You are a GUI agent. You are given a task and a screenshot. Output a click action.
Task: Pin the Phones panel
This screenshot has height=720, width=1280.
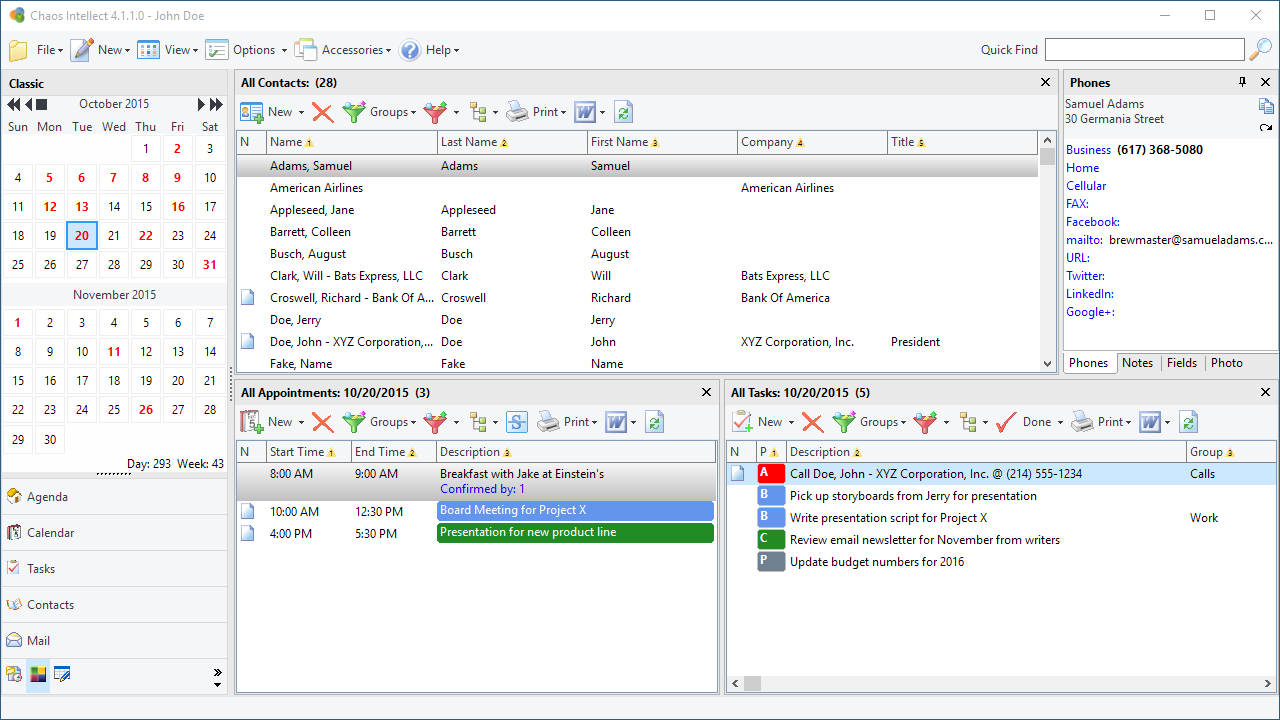(1243, 82)
